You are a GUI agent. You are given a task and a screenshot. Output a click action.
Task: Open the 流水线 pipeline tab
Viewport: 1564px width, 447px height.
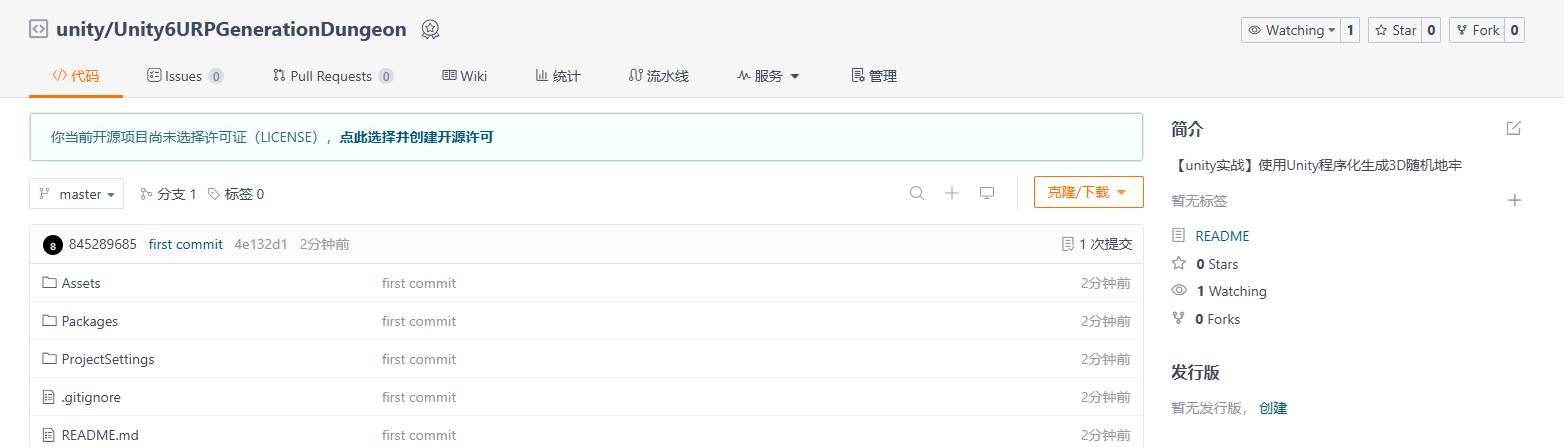[659, 76]
